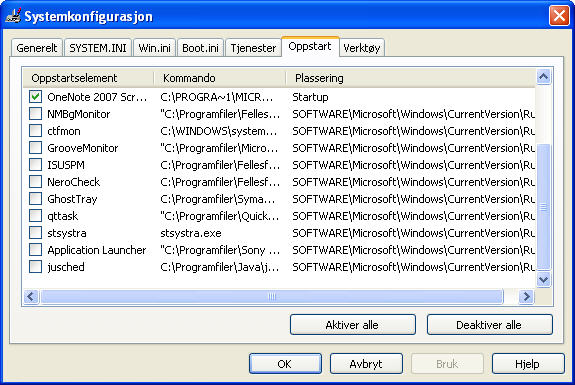Select the '"C:\Programfiler\Micro...' command cell
The image size is (575, 385).
pos(219,148)
